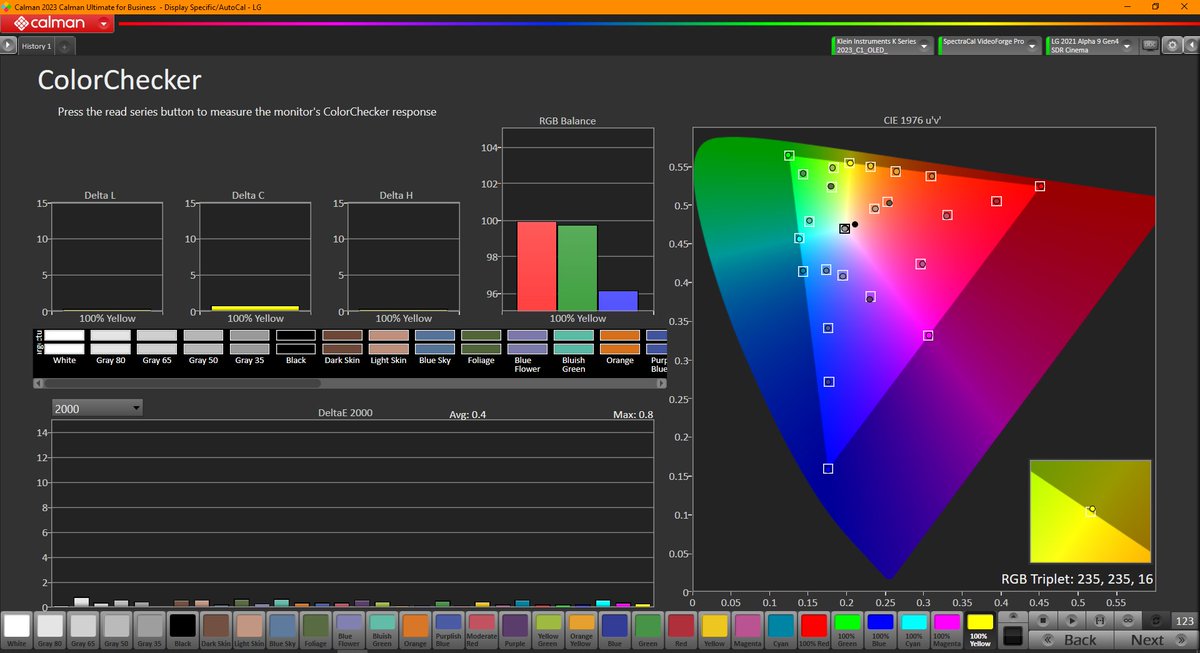
Task: Click the DDC display control icon
Action: (x=1151, y=45)
